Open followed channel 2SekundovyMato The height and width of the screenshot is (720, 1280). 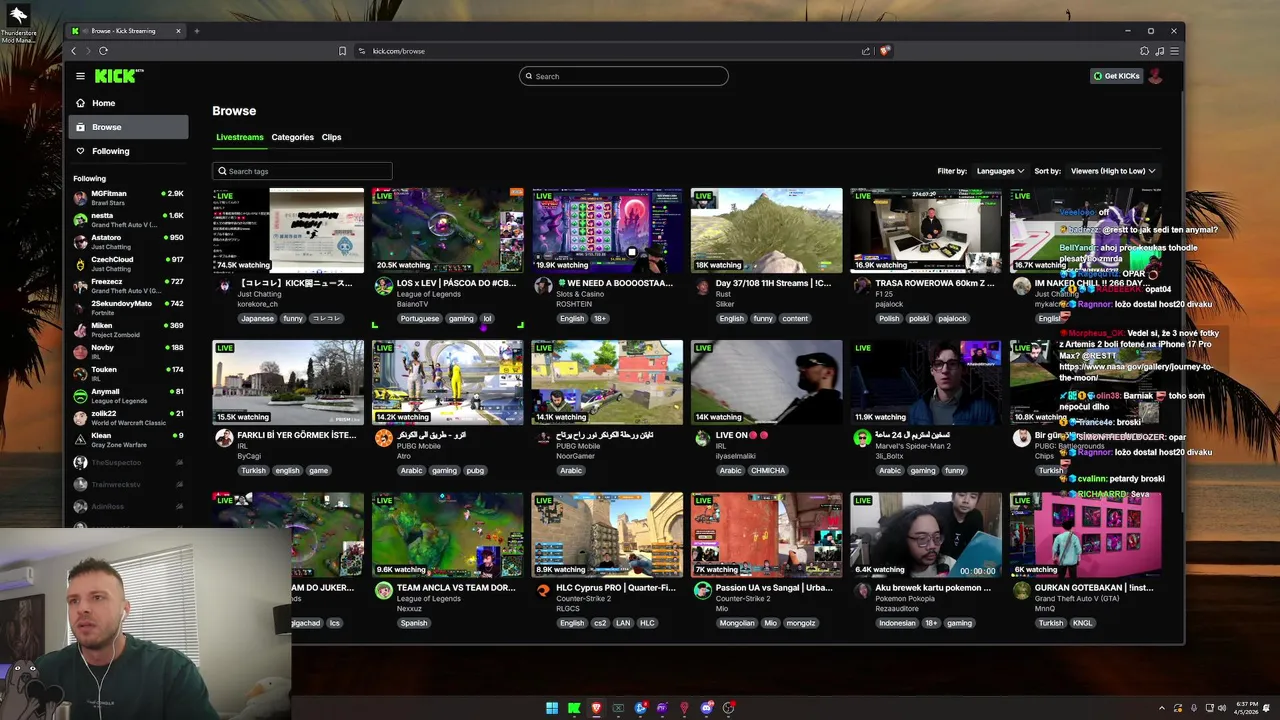[128, 307]
